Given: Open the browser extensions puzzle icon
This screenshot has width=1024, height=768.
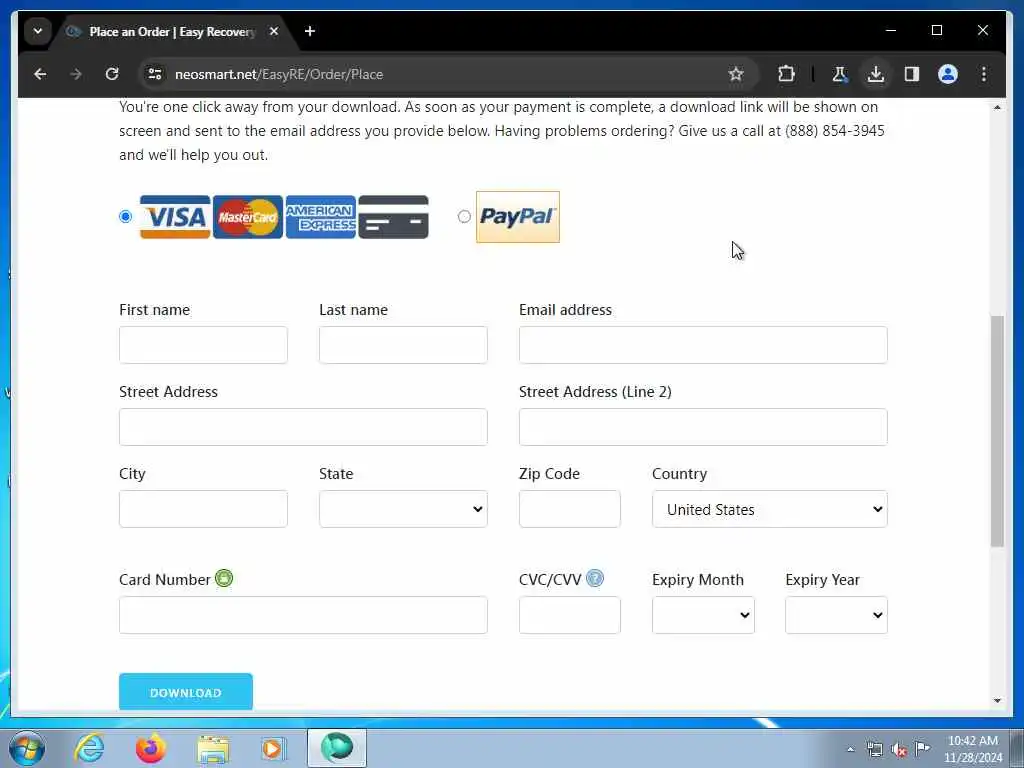Looking at the screenshot, I should (786, 74).
